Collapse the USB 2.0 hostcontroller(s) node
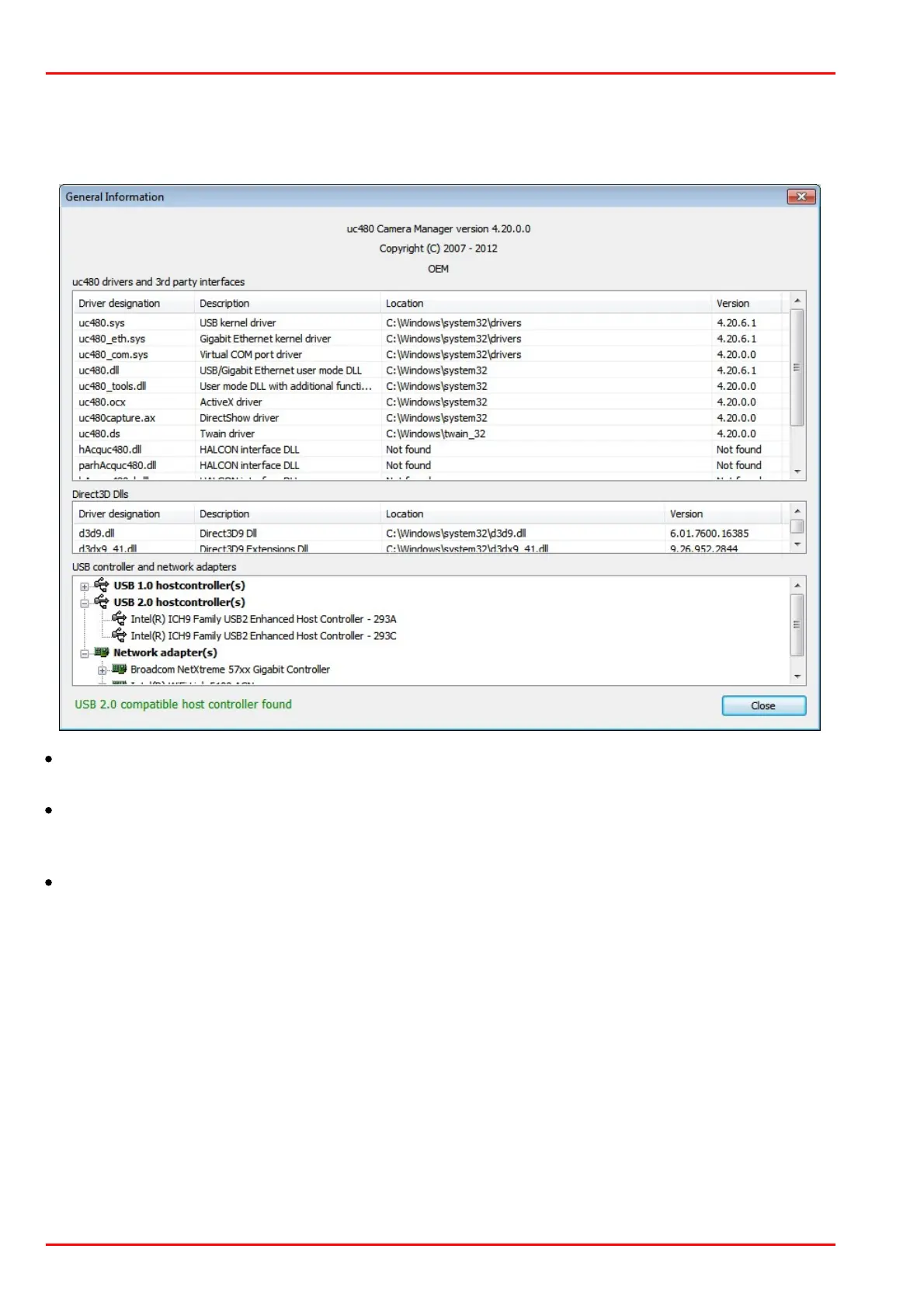Screen dimensions: 924x1308 pyautogui.click(x=85, y=603)
